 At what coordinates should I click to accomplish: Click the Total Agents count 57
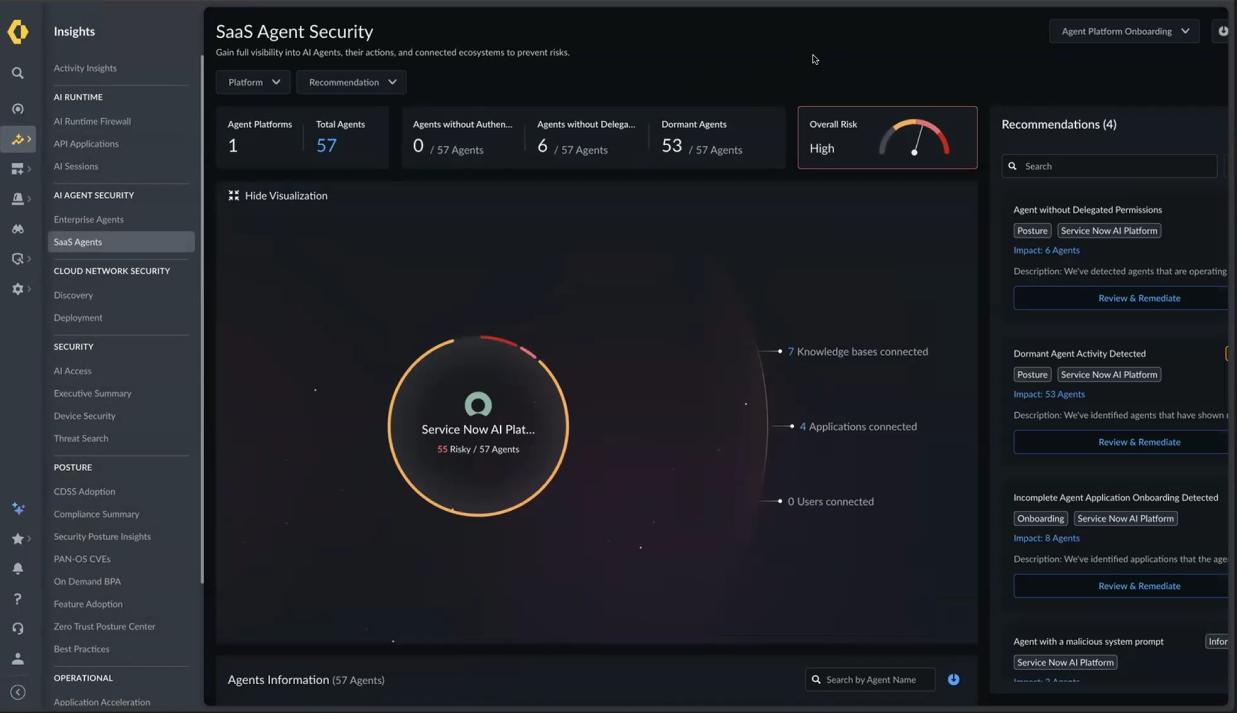point(327,146)
